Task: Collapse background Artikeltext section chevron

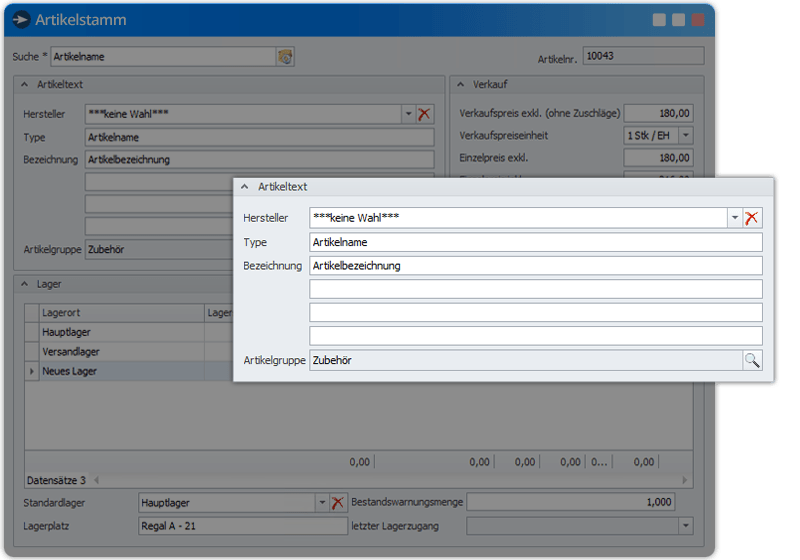Action: coord(24,85)
